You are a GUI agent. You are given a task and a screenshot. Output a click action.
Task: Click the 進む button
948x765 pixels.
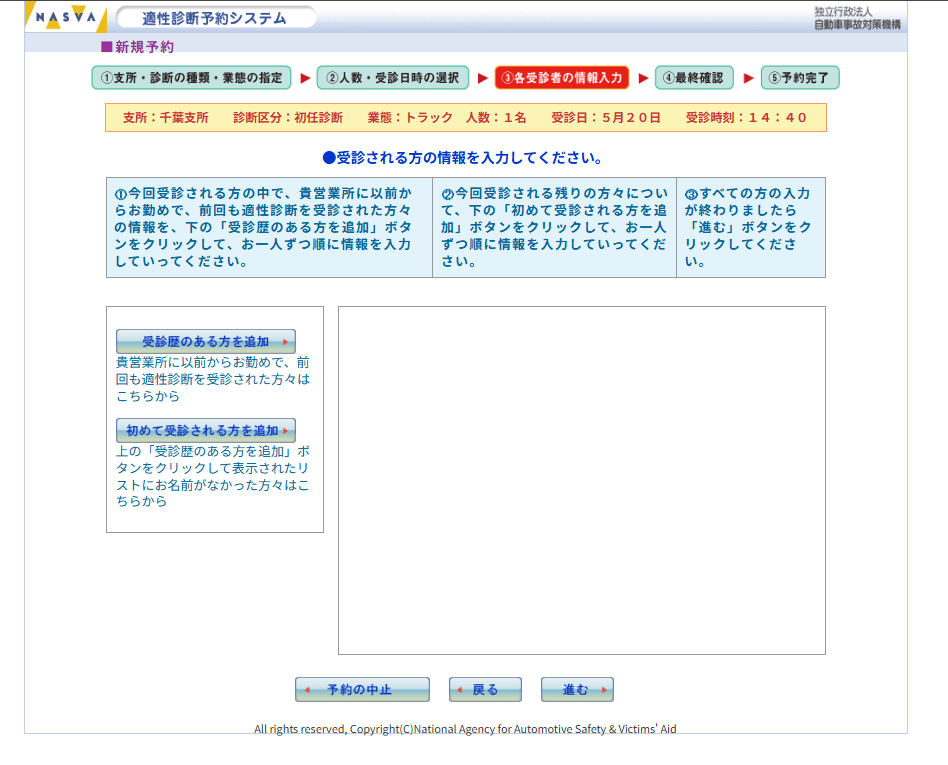pyautogui.click(x=577, y=689)
